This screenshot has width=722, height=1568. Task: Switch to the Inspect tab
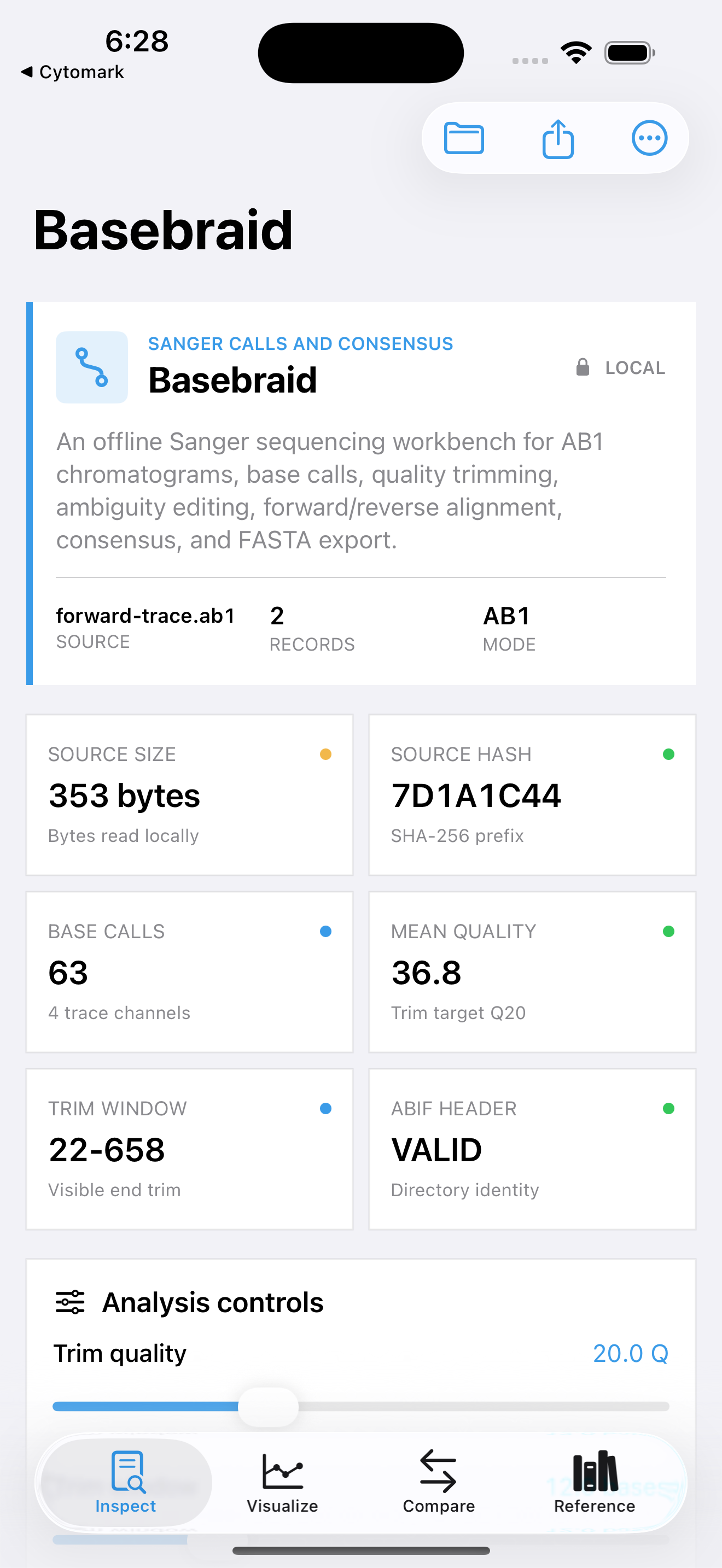tap(126, 1483)
